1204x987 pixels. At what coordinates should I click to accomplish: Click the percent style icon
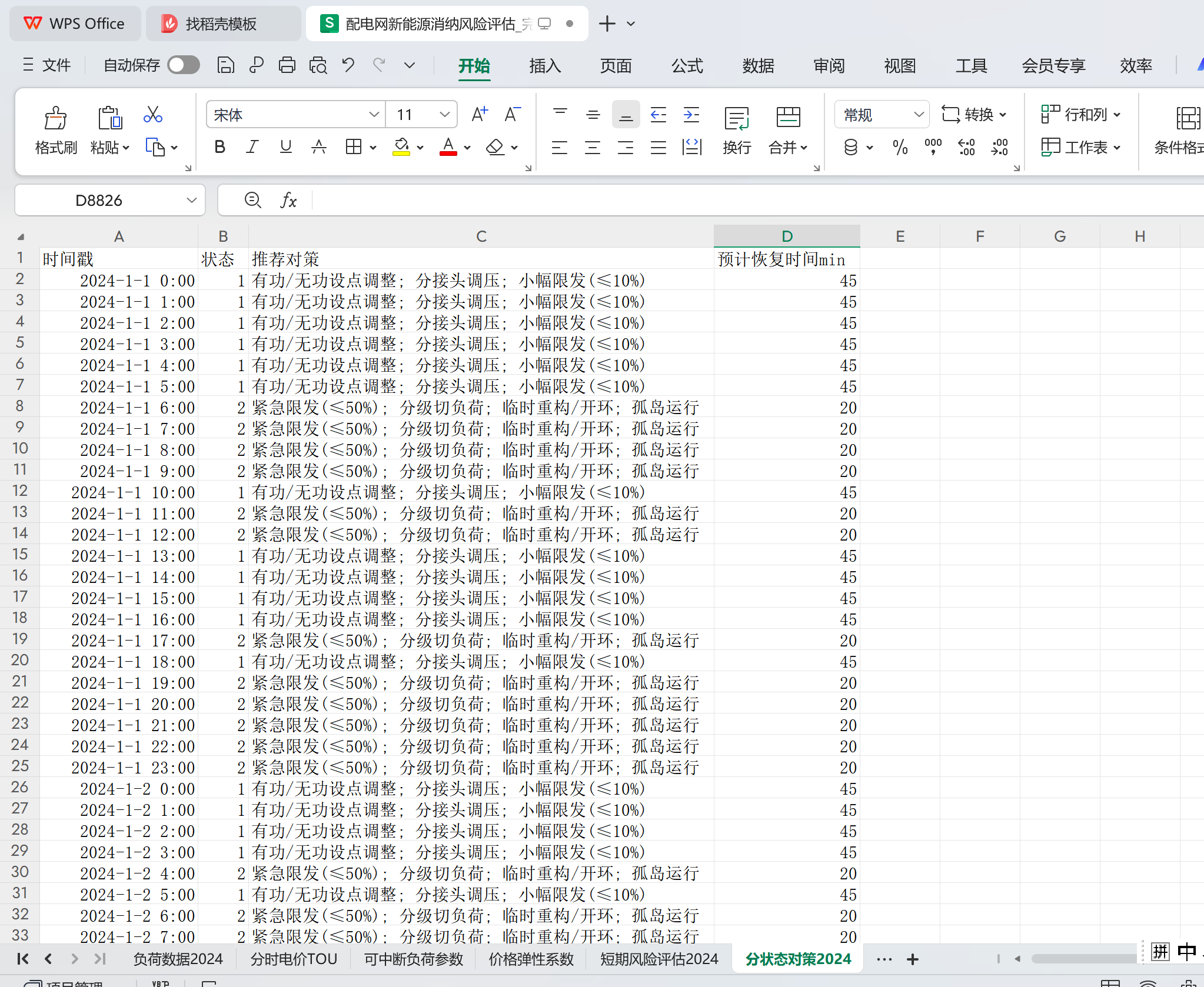[900, 147]
